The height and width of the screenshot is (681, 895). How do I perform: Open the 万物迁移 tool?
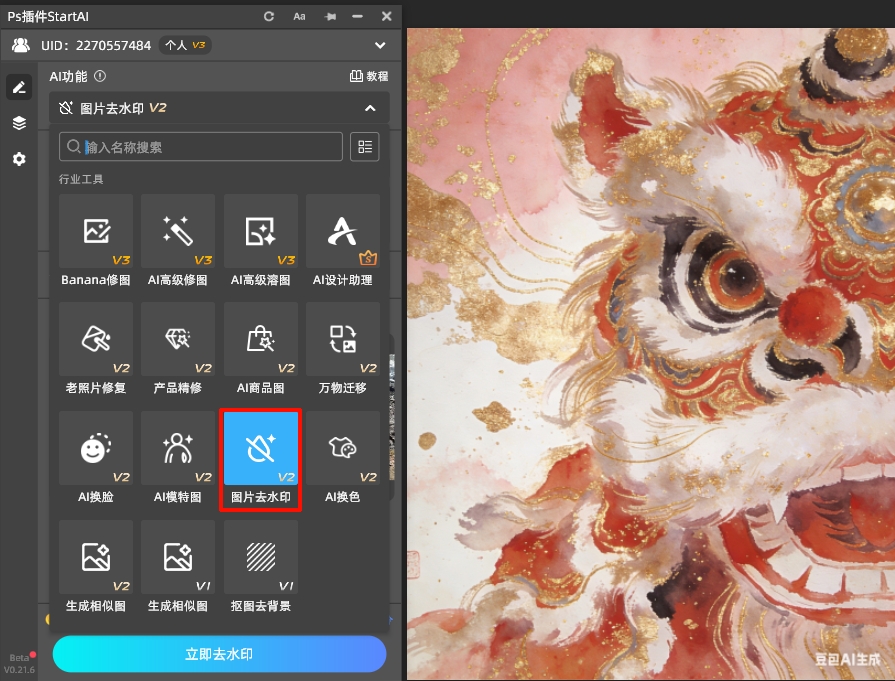pyautogui.click(x=342, y=339)
